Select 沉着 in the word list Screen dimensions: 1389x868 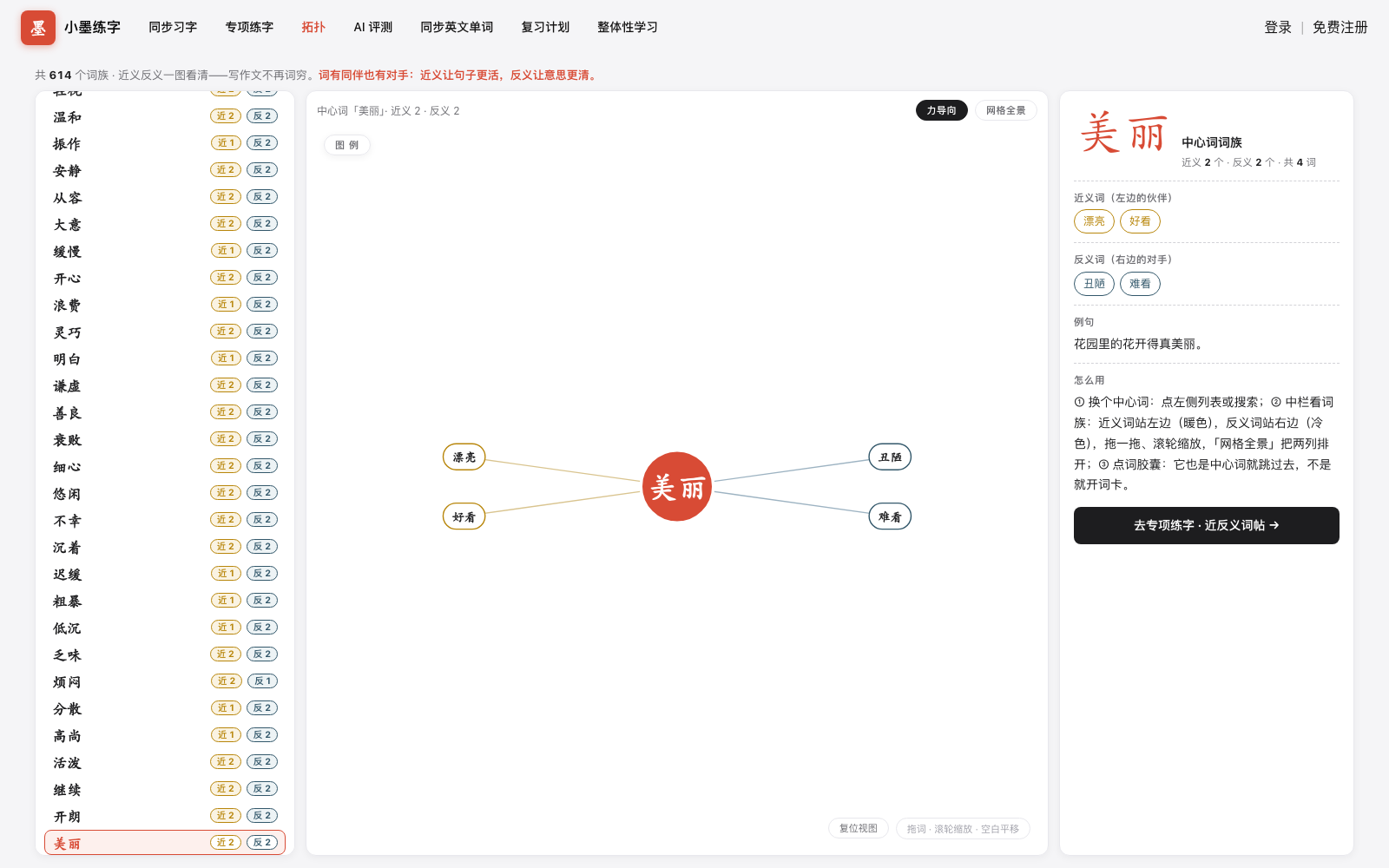pyautogui.click(x=165, y=547)
